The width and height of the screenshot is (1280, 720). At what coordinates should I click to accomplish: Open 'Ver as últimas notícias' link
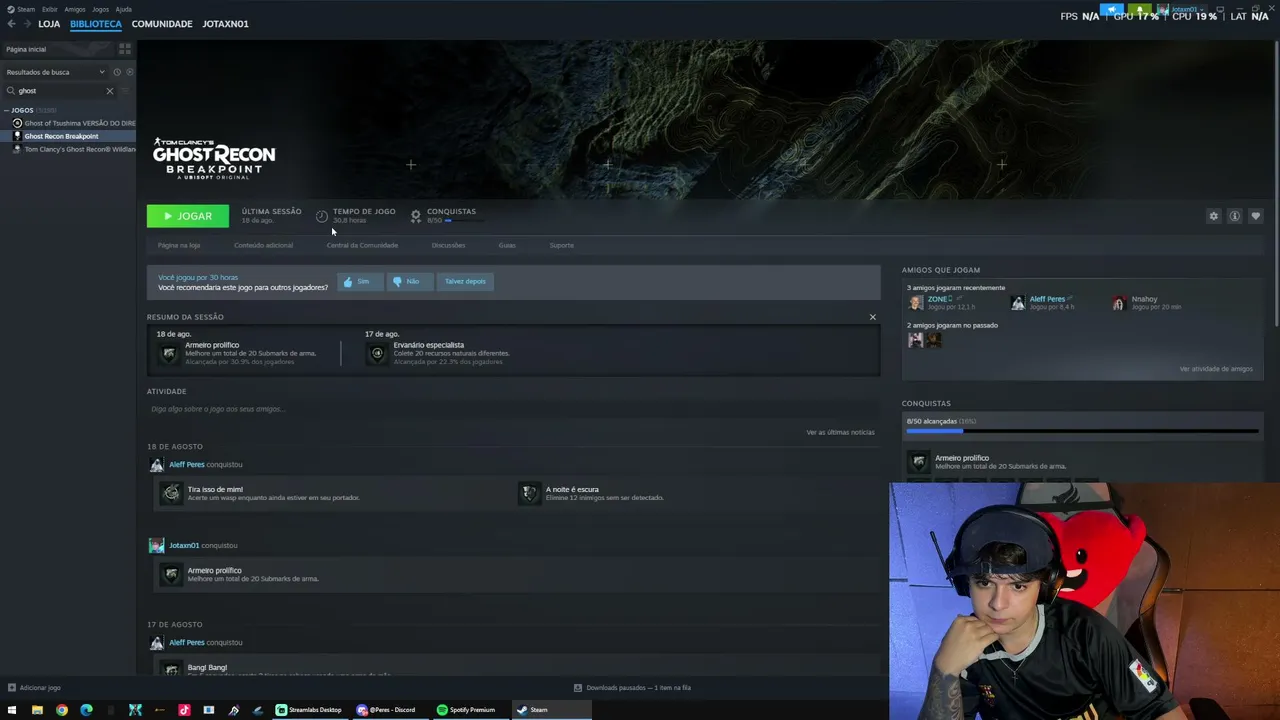[x=840, y=432]
